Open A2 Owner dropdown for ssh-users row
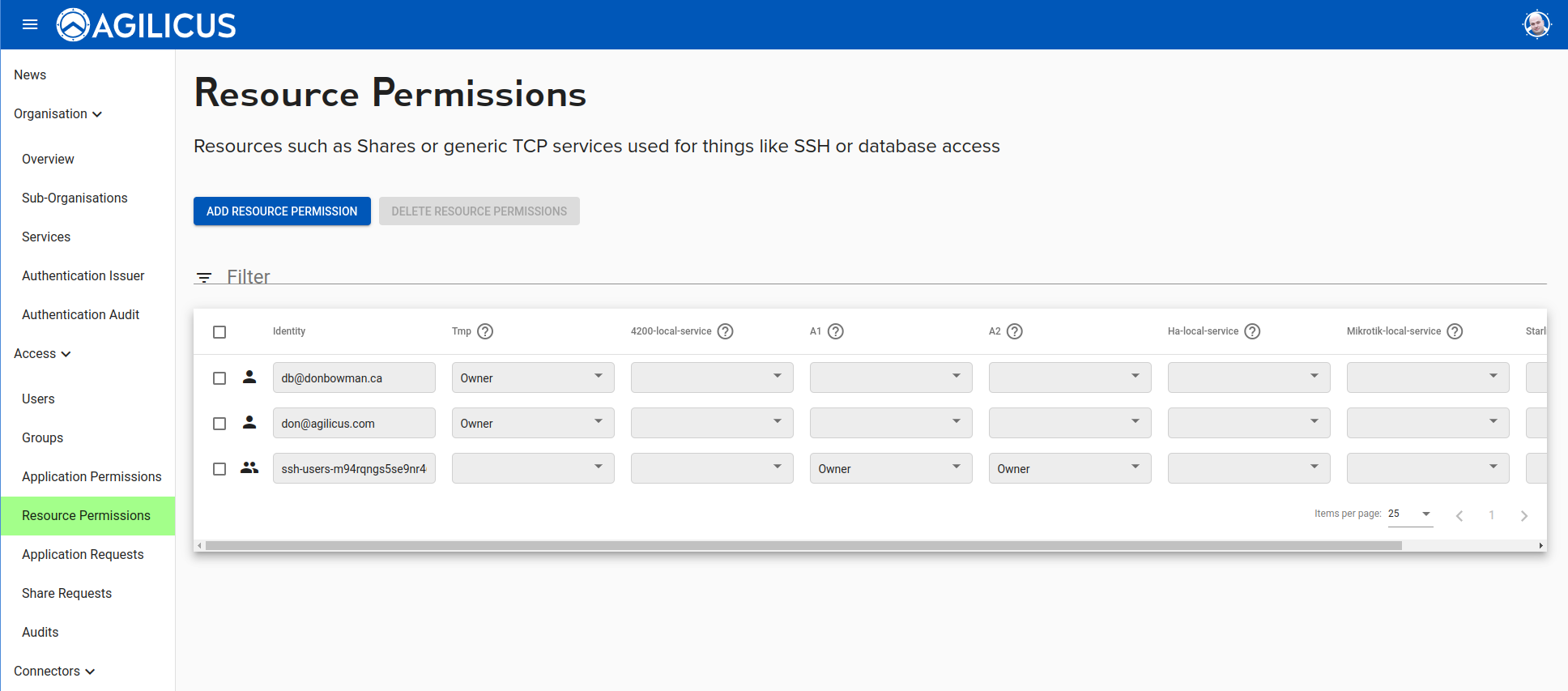Image resolution: width=1568 pixels, height=691 pixels. pos(1069,468)
